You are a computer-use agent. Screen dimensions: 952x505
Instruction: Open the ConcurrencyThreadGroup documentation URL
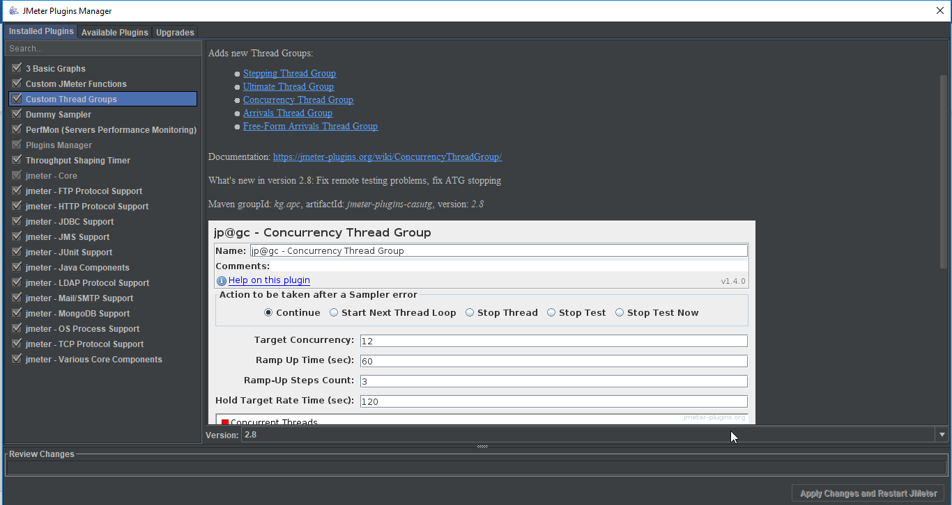coord(387,157)
